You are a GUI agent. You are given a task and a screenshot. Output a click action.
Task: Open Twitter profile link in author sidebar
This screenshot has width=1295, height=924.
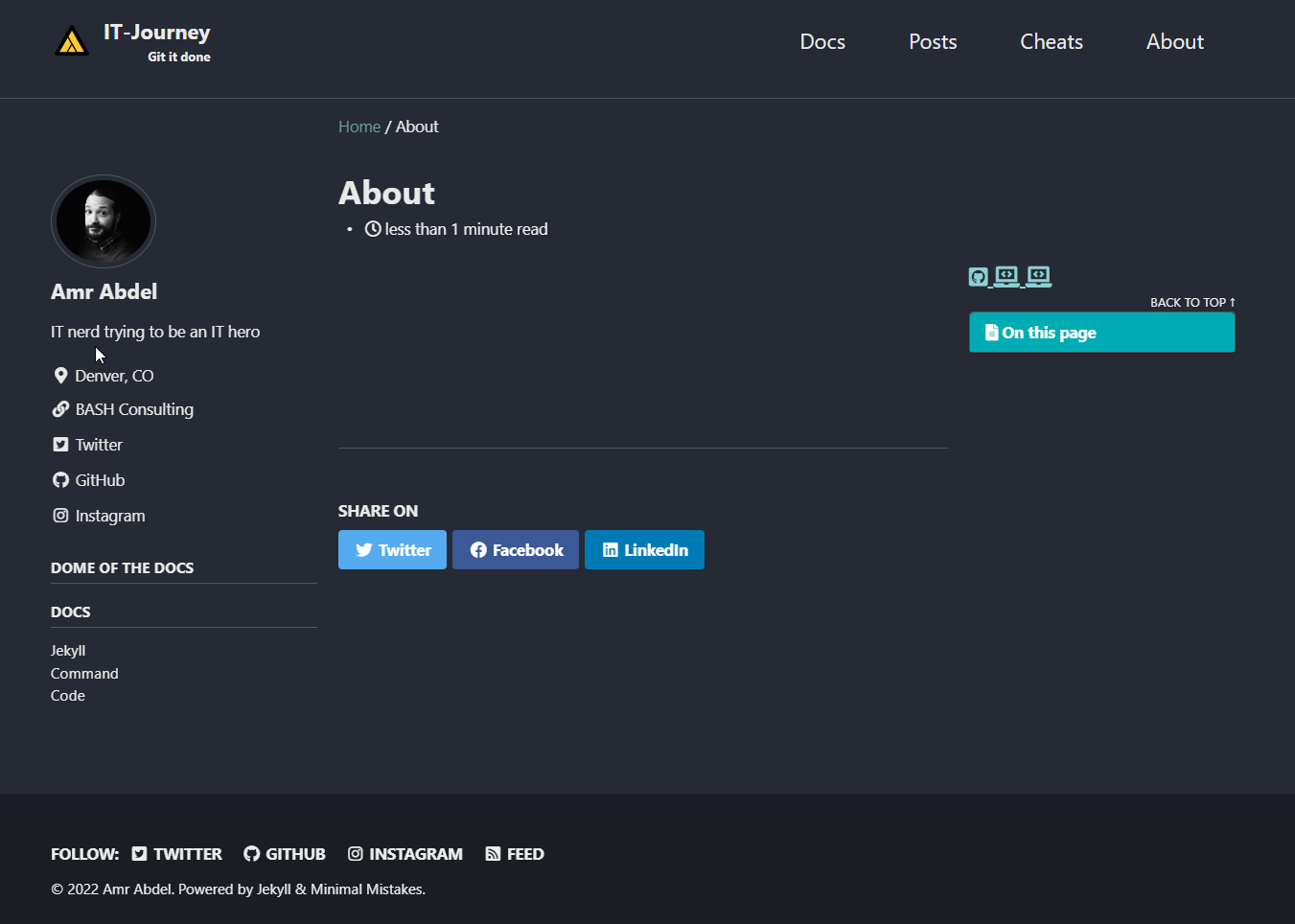(x=99, y=445)
